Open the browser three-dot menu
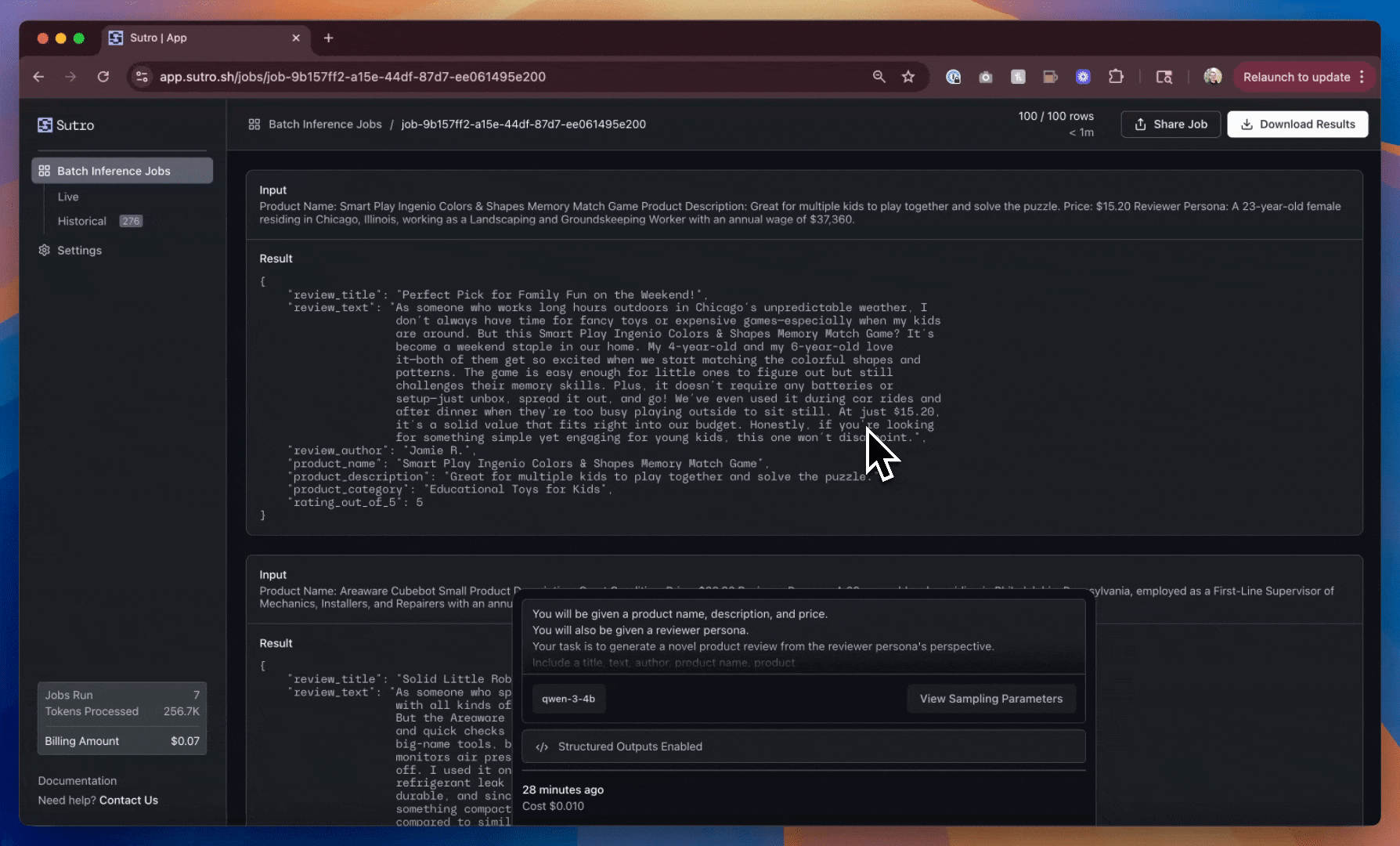 coord(1362,77)
